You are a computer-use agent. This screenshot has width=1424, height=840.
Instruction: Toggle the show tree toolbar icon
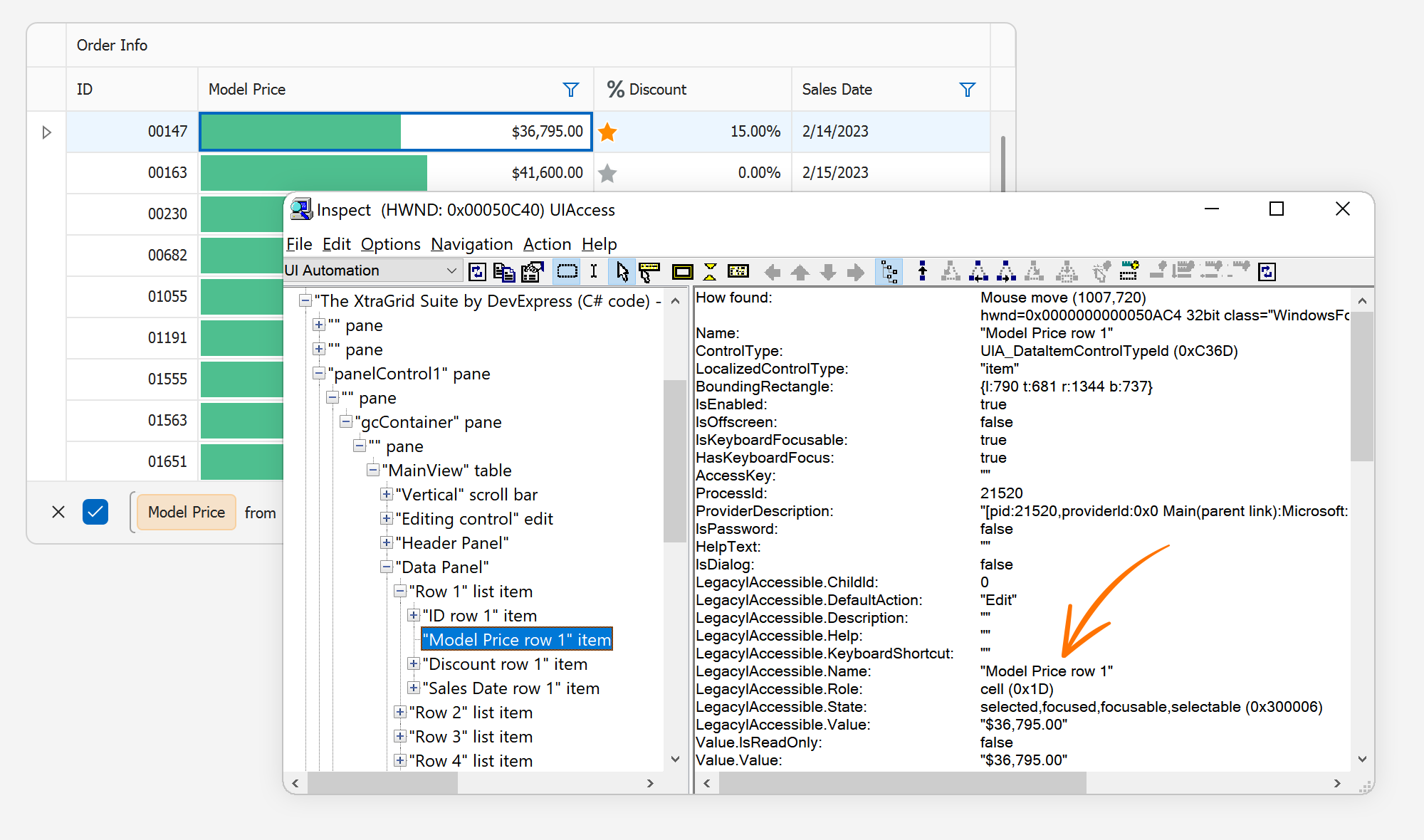[x=889, y=271]
